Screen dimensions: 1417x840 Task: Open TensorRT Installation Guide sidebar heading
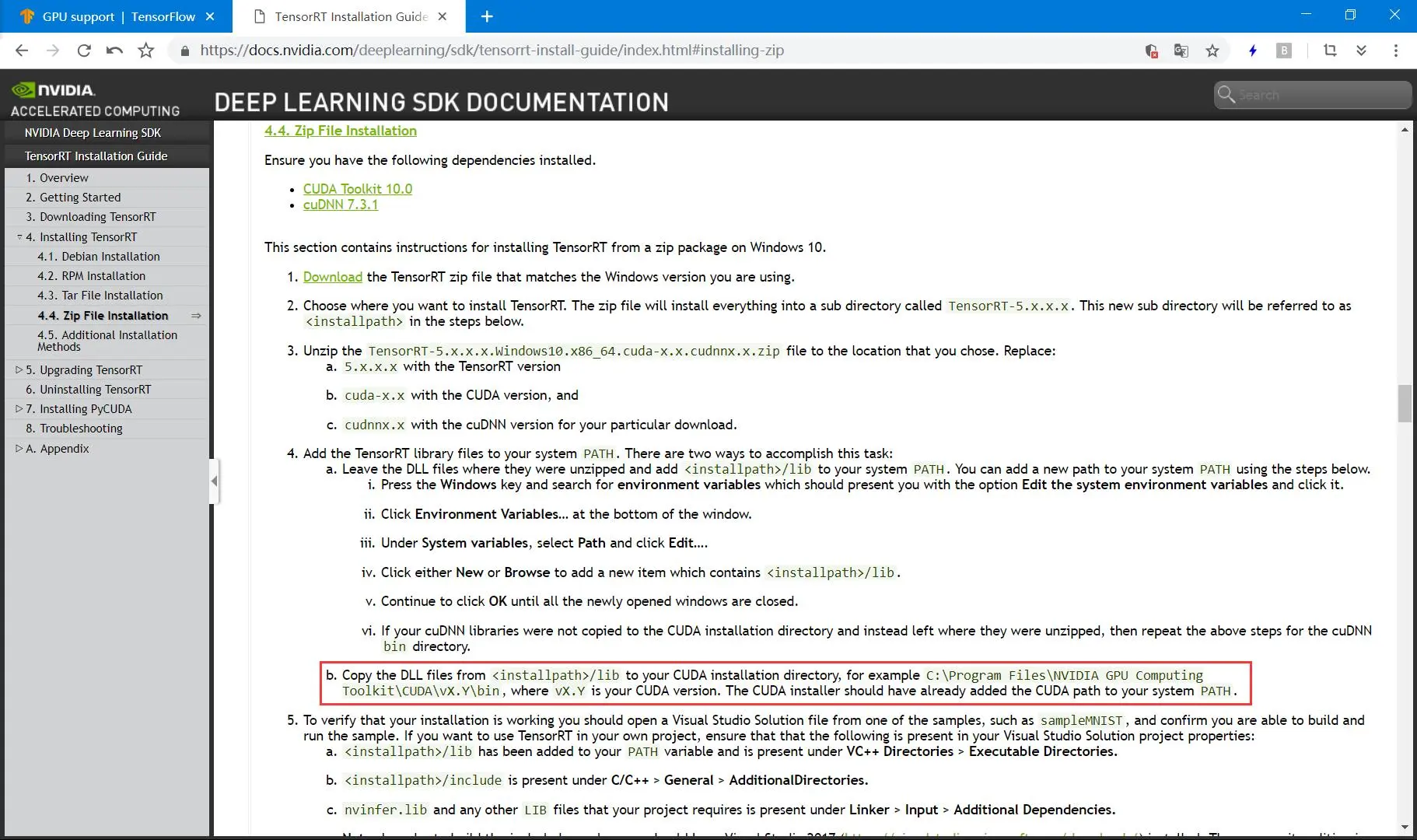[x=96, y=156]
